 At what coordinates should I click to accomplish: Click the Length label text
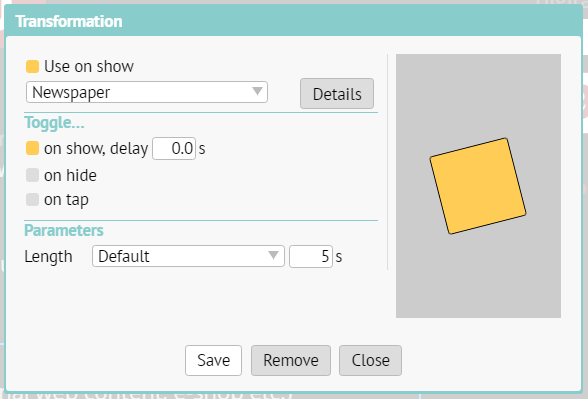point(48,256)
